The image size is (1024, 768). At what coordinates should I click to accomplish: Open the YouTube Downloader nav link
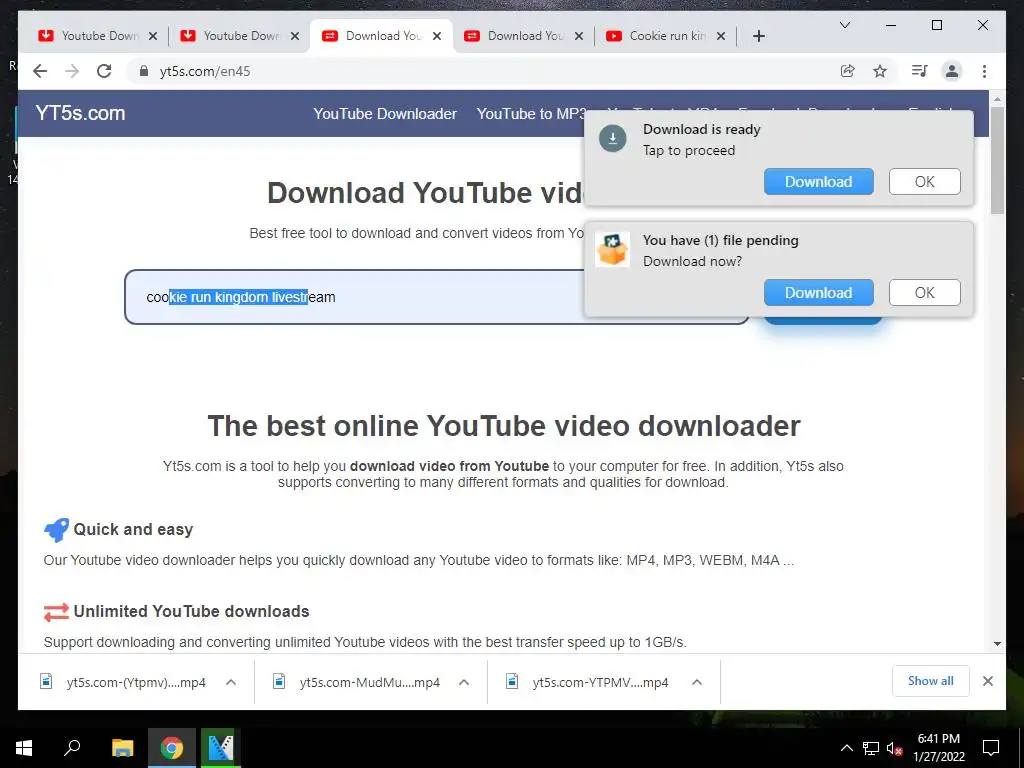tap(385, 114)
